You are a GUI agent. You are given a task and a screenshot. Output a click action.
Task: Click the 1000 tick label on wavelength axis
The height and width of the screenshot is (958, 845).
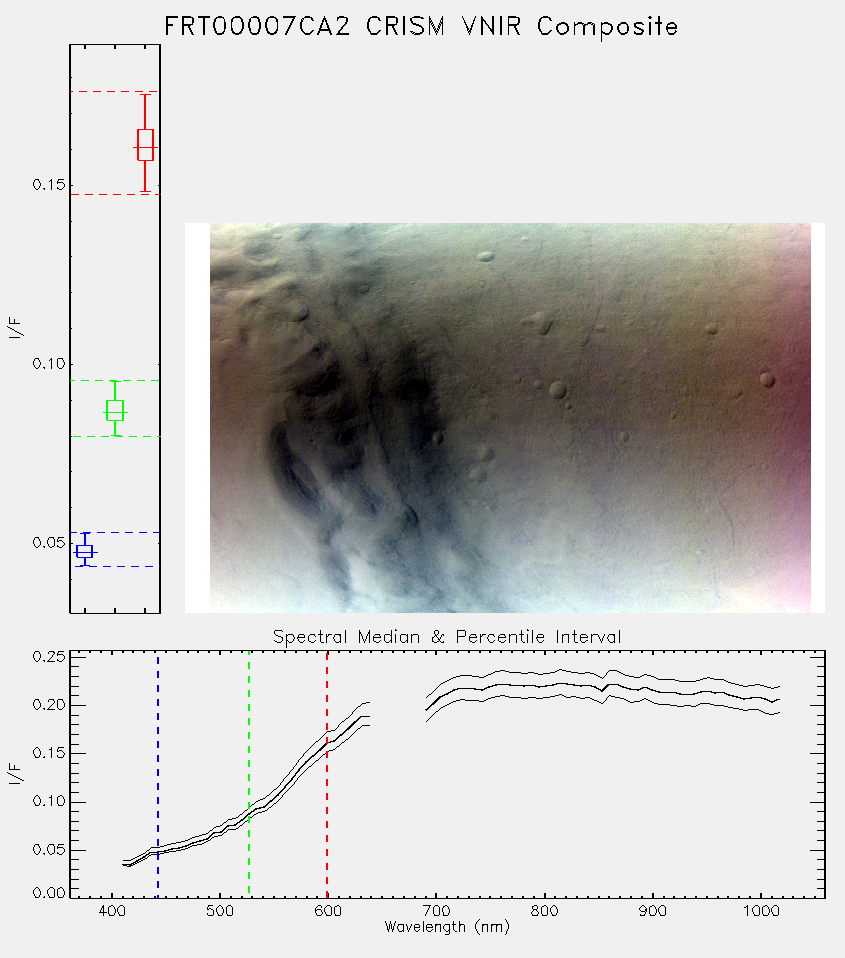(x=761, y=911)
